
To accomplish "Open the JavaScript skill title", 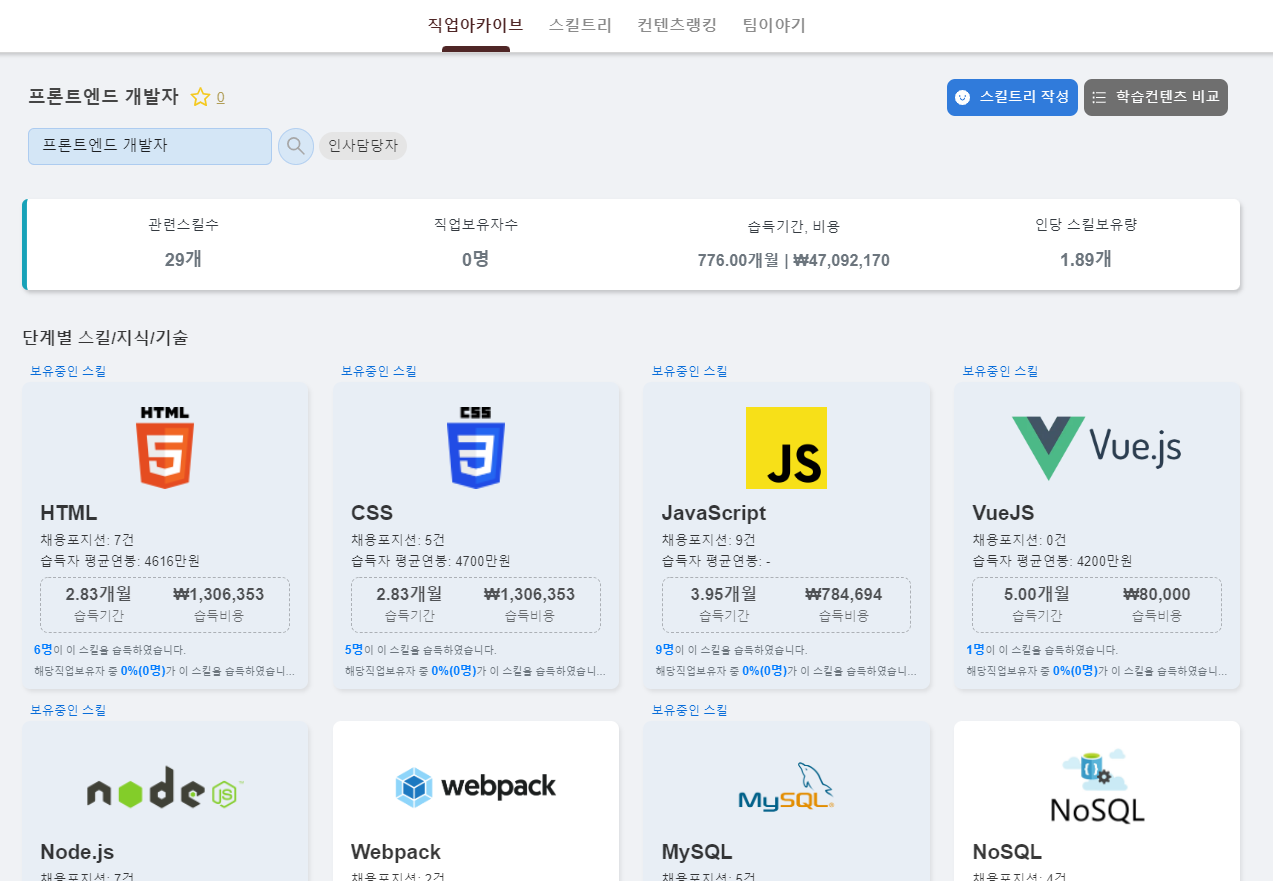I will point(714,513).
